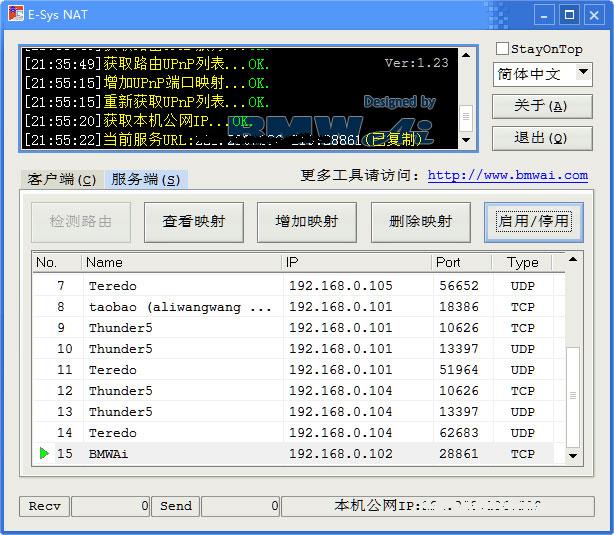Click log line 增加UPnP端口映射
This screenshot has height=535, width=614.
click(x=147, y=83)
